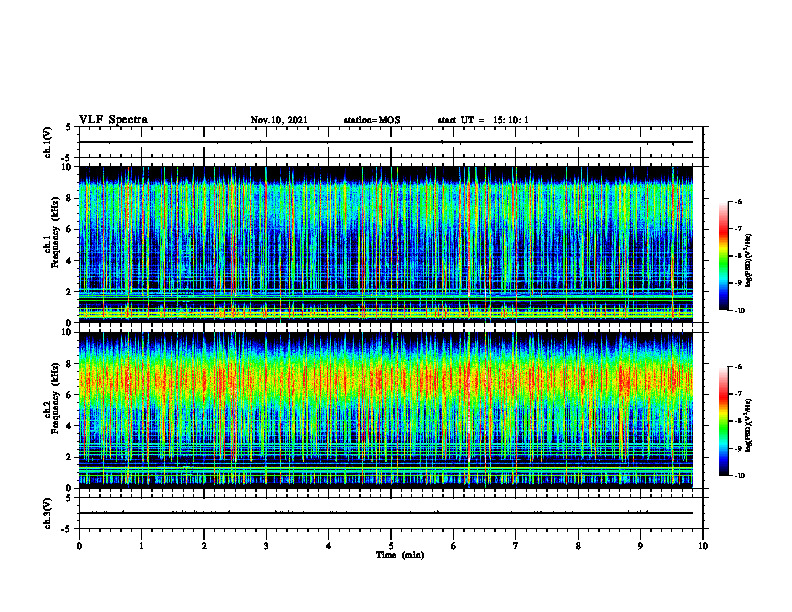The width and height of the screenshot is (792, 612).
Task: Click the ch.1 spectrogram panel
Action: pyautogui.click(x=386, y=244)
